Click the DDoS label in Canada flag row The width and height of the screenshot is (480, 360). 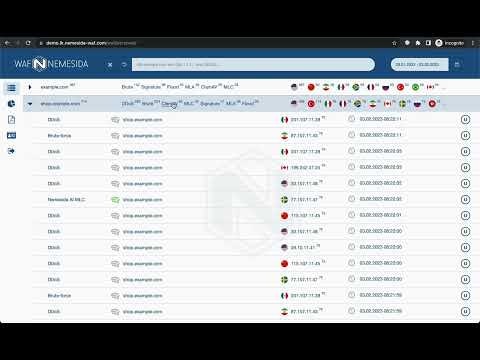pyautogui.click(x=54, y=168)
